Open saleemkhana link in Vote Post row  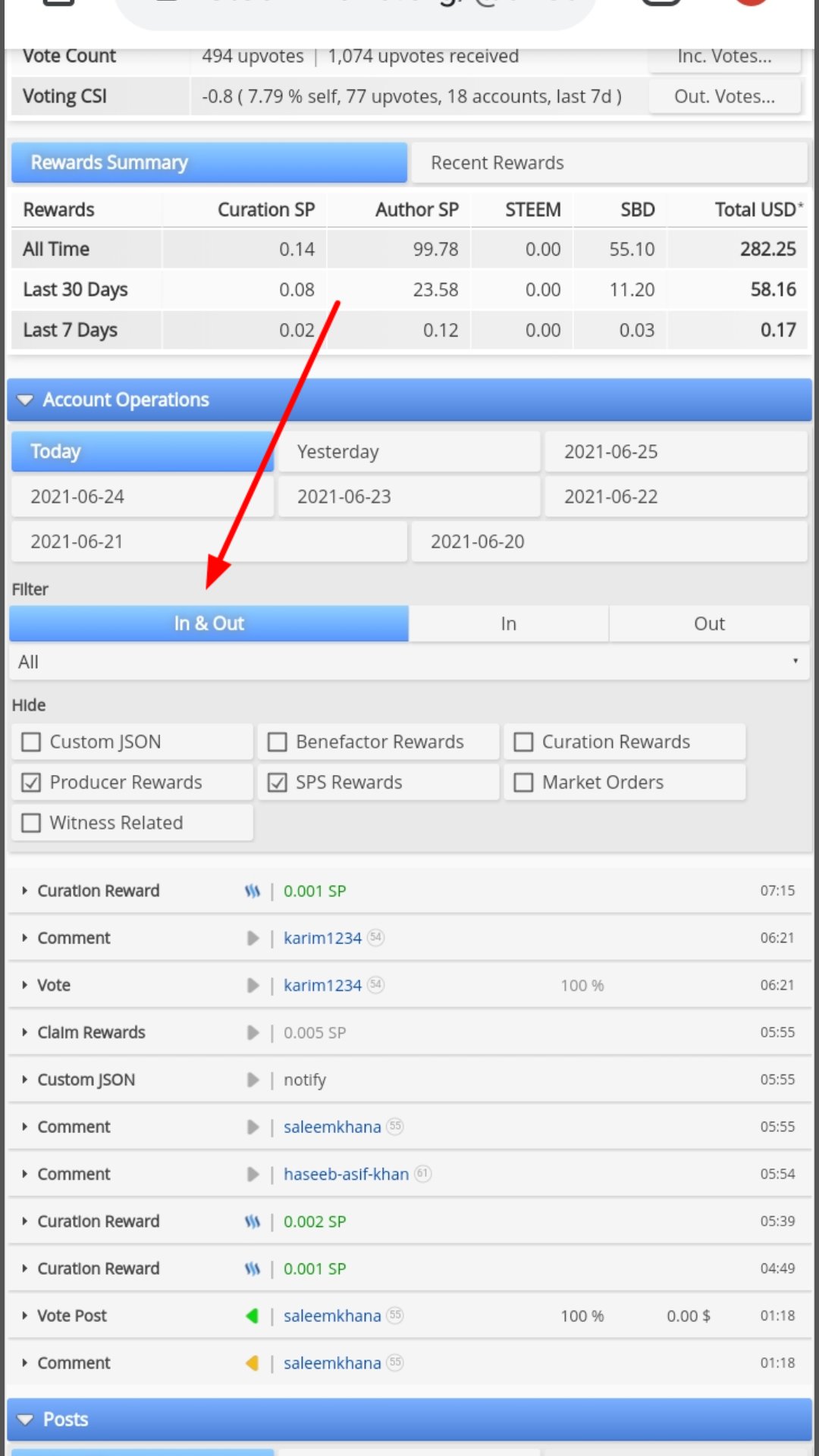[x=332, y=1316]
